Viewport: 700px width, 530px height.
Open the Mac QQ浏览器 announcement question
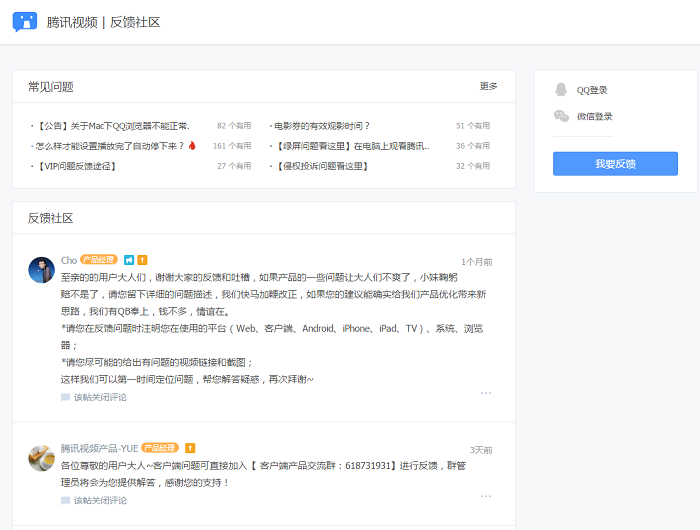[x=112, y=126]
